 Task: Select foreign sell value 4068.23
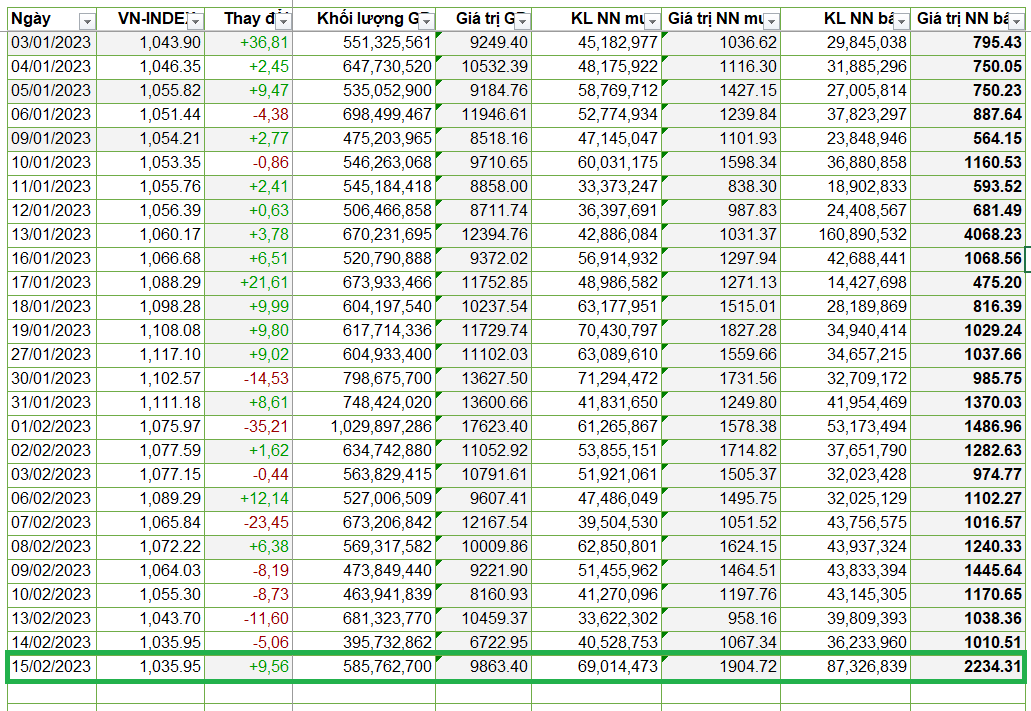968,235
